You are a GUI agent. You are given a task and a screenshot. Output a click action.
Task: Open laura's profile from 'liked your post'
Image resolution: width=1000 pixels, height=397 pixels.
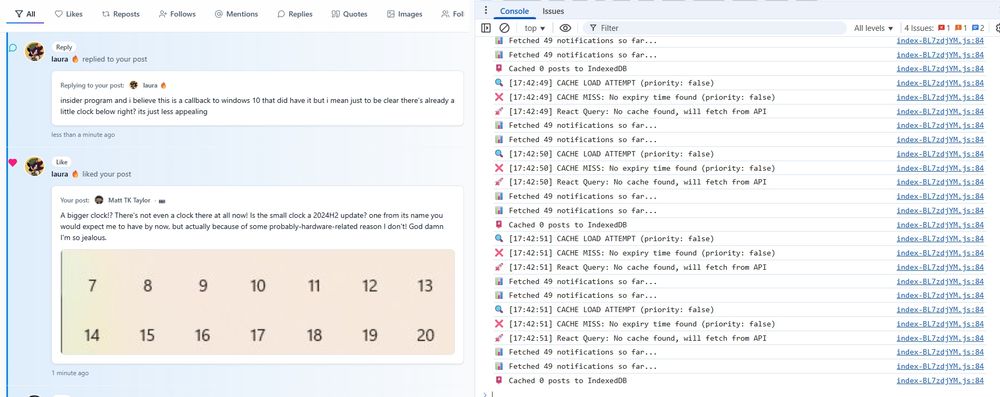(x=60, y=174)
